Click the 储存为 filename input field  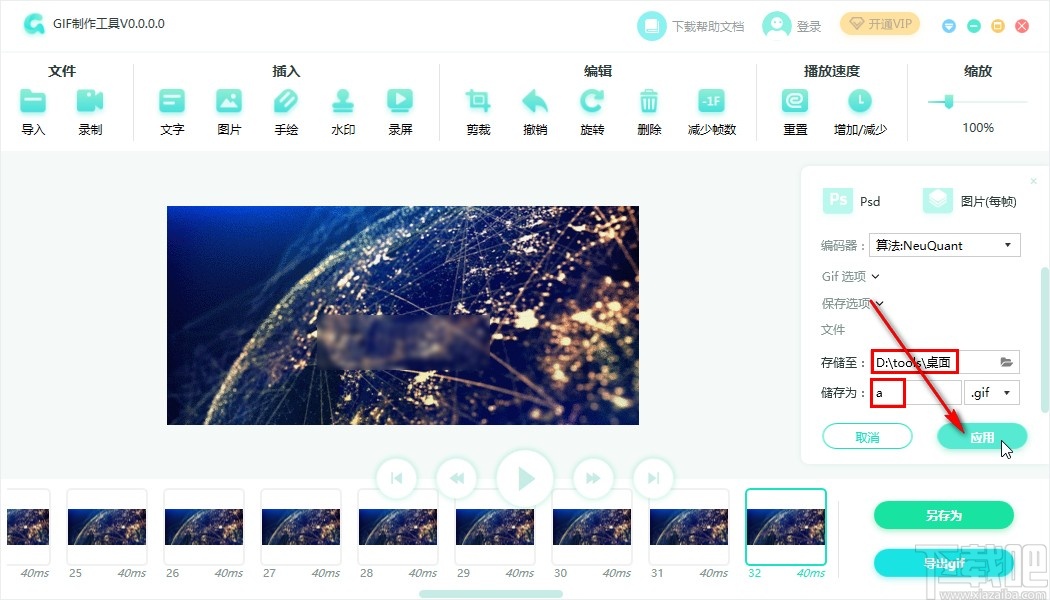[915, 392]
